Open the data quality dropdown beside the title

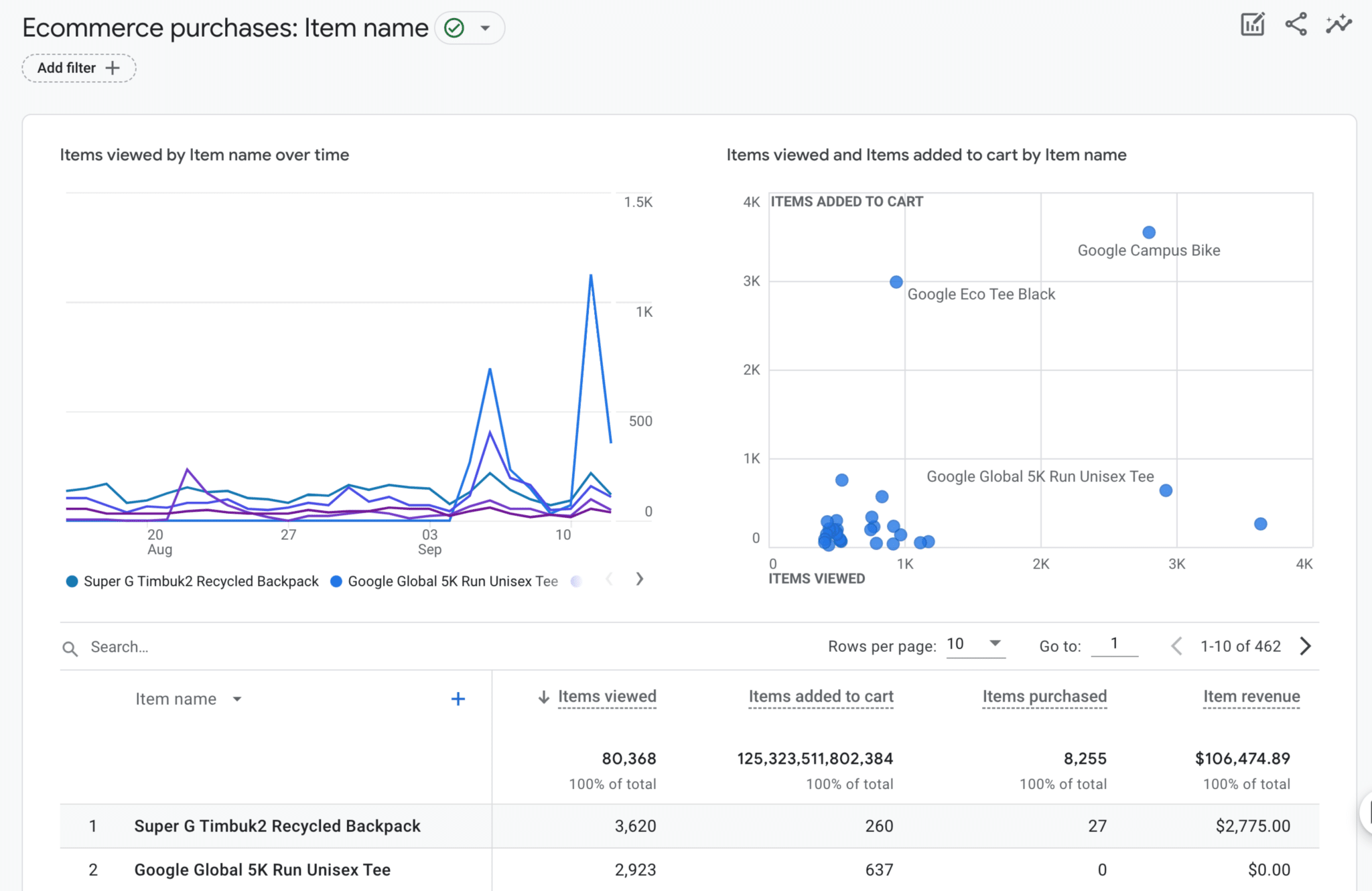485,27
